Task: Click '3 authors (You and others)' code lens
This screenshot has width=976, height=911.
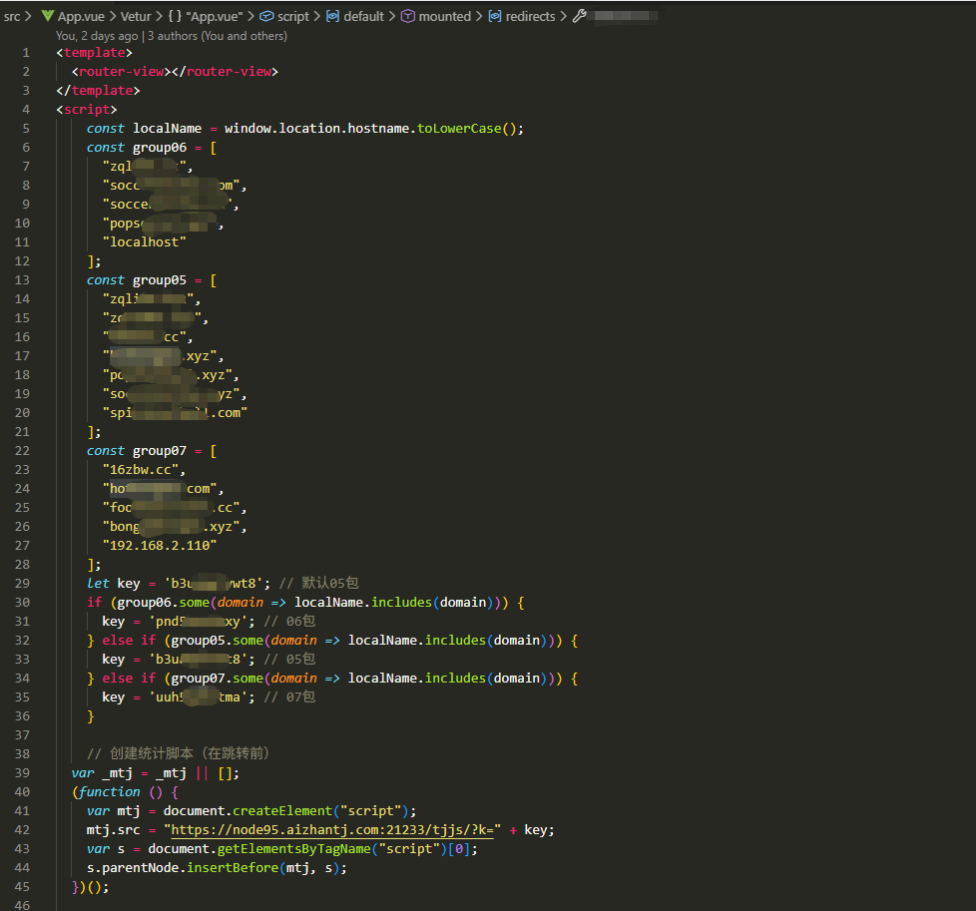Action: pyautogui.click(x=217, y=36)
